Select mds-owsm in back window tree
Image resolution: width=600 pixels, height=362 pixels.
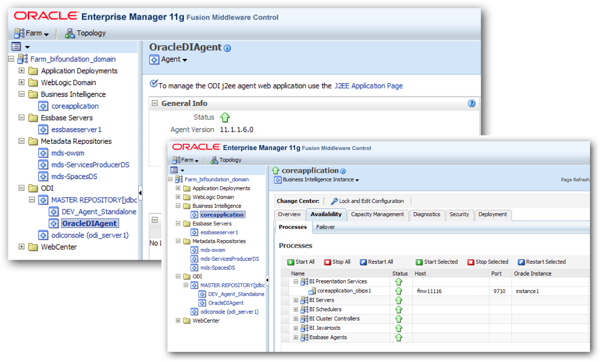click(68, 153)
